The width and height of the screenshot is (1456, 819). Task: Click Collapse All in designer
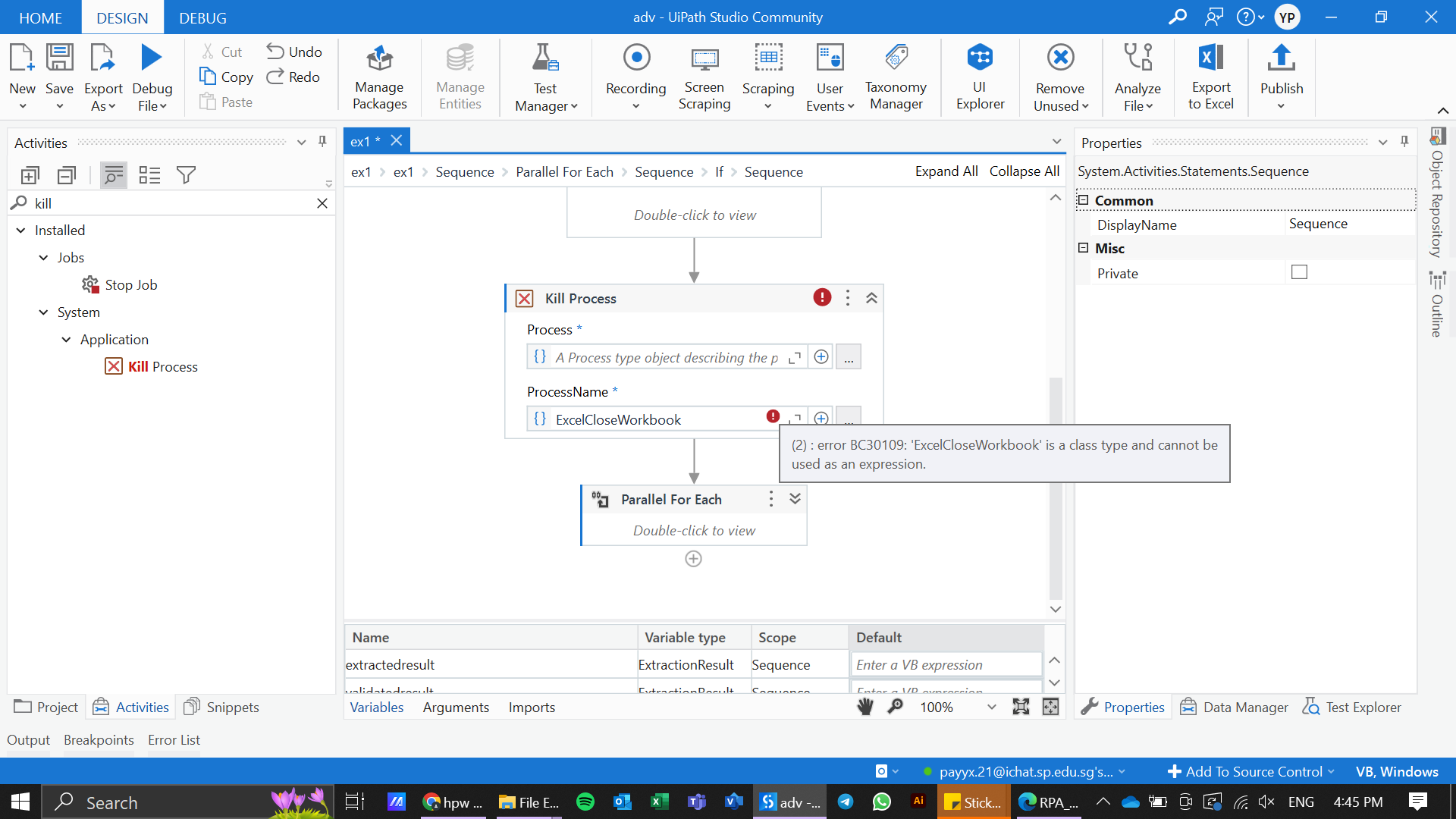1025,171
